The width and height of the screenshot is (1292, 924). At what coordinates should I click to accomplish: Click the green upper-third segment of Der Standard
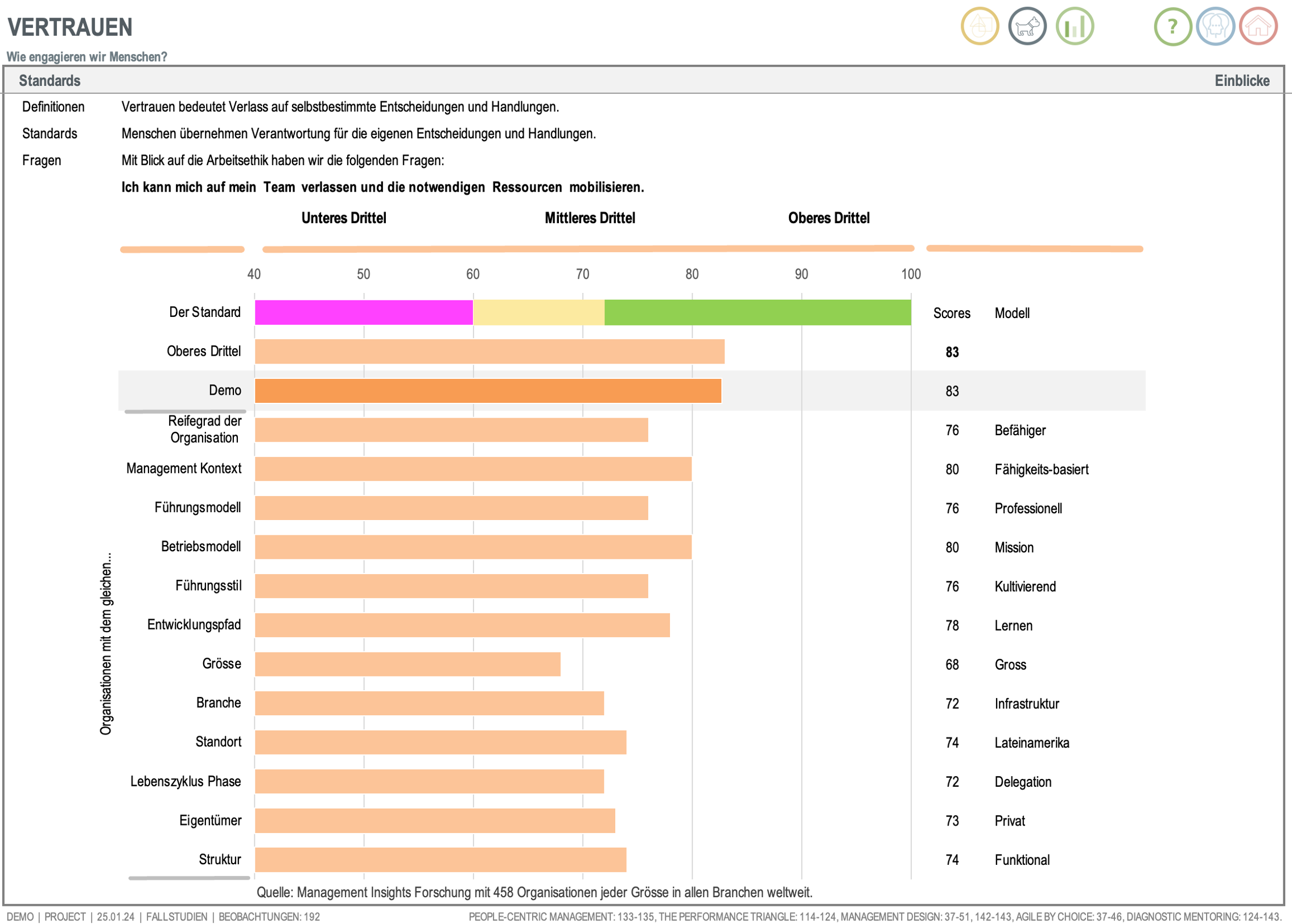[x=758, y=312]
